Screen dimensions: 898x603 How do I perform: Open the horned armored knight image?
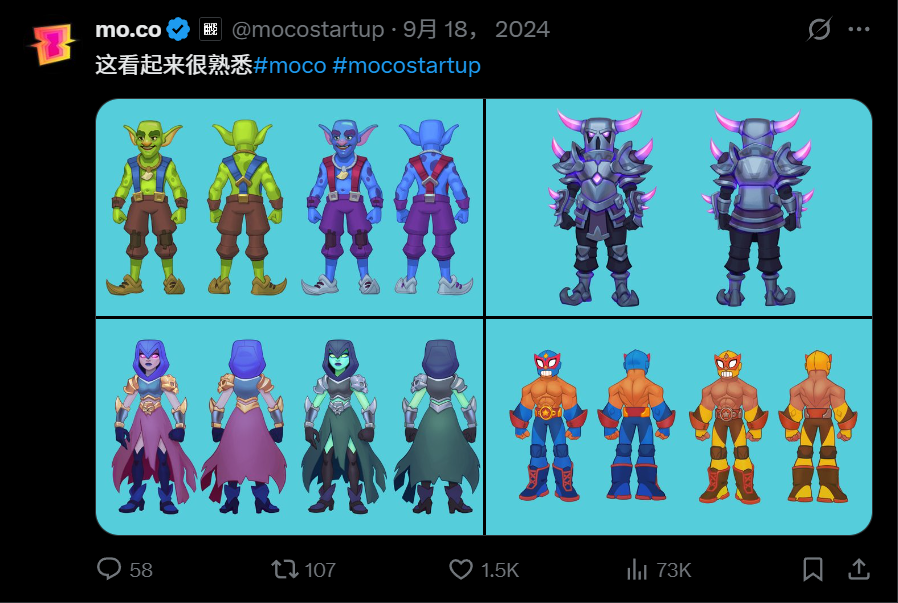(679, 207)
